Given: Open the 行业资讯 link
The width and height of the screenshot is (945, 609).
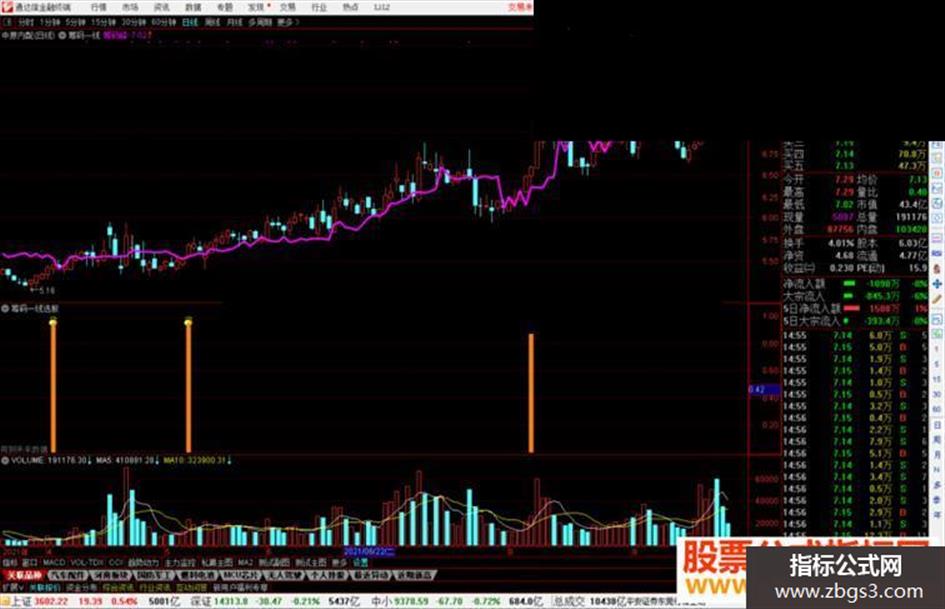Looking at the screenshot, I should (x=155, y=587).
